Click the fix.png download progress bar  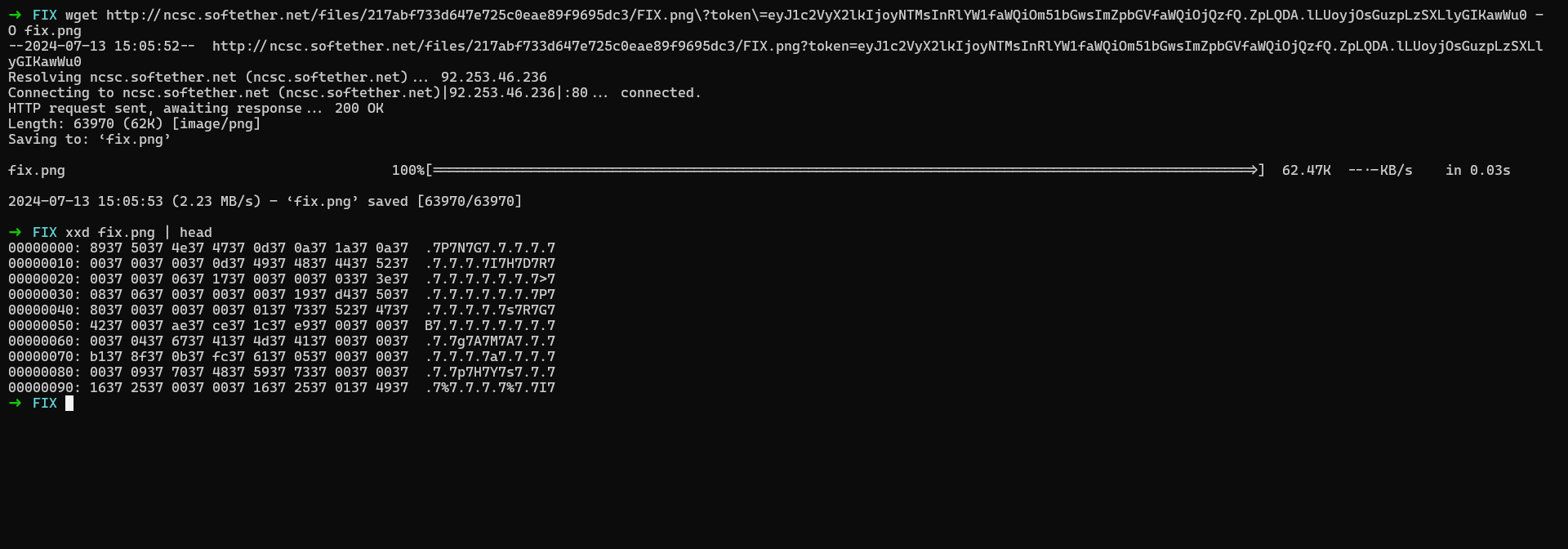(x=844, y=170)
